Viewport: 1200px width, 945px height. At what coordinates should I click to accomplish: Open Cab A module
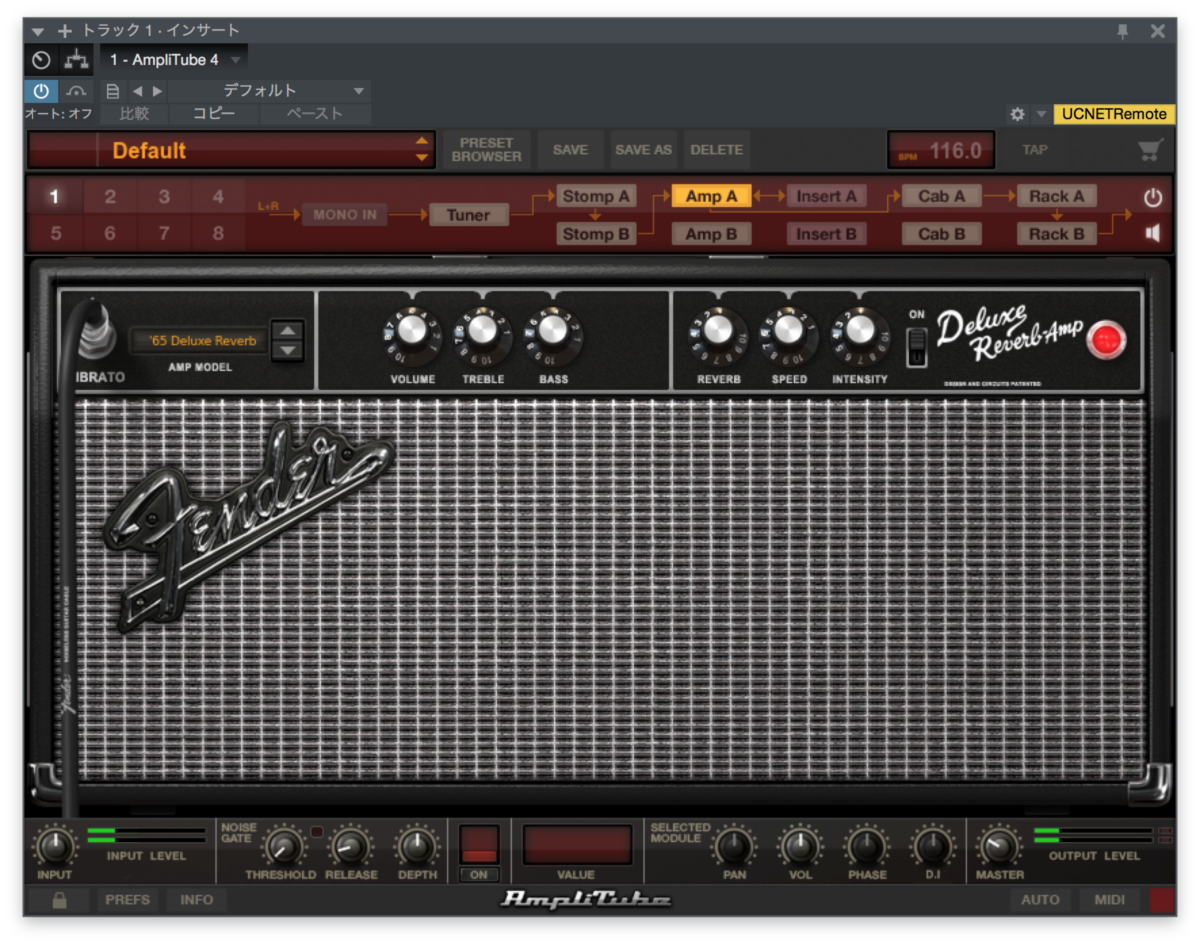click(x=941, y=196)
